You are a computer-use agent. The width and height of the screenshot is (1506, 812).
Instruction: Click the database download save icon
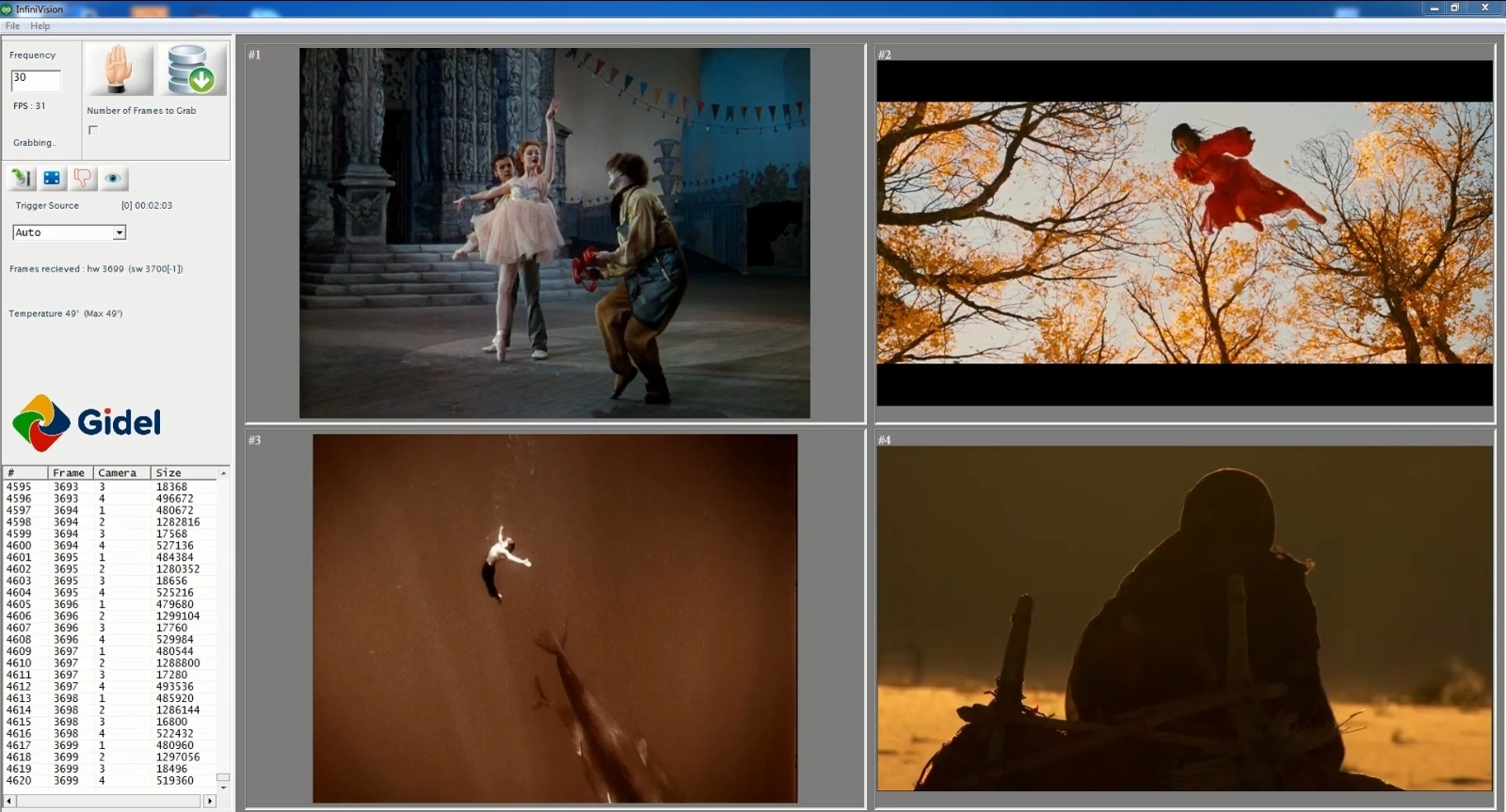tap(194, 69)
